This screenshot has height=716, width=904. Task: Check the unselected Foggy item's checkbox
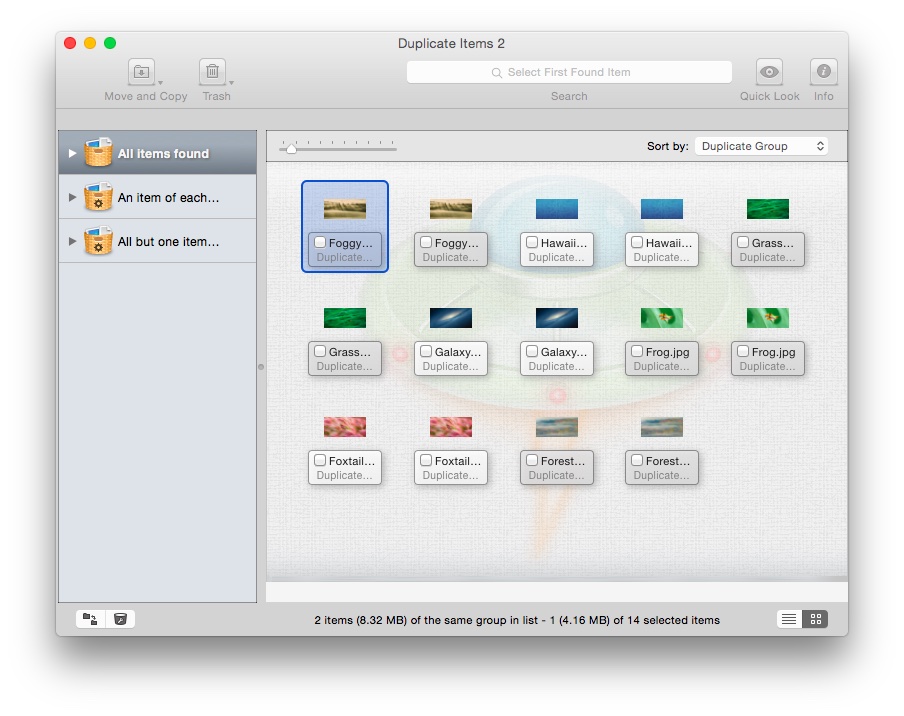[426, 242]
